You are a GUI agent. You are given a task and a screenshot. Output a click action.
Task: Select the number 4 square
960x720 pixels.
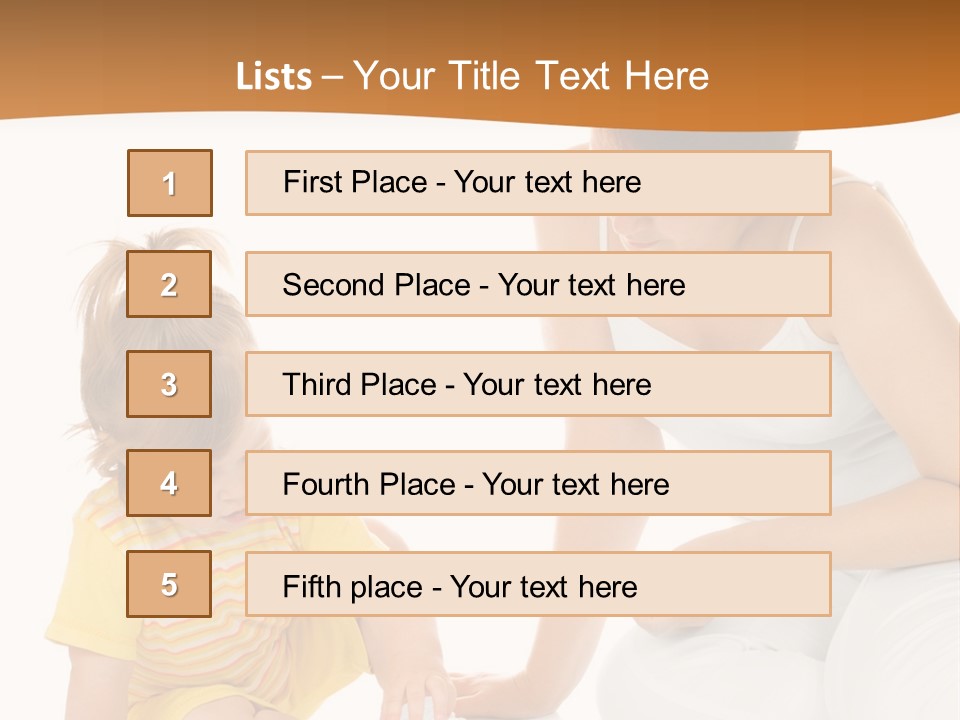(170, 484)
